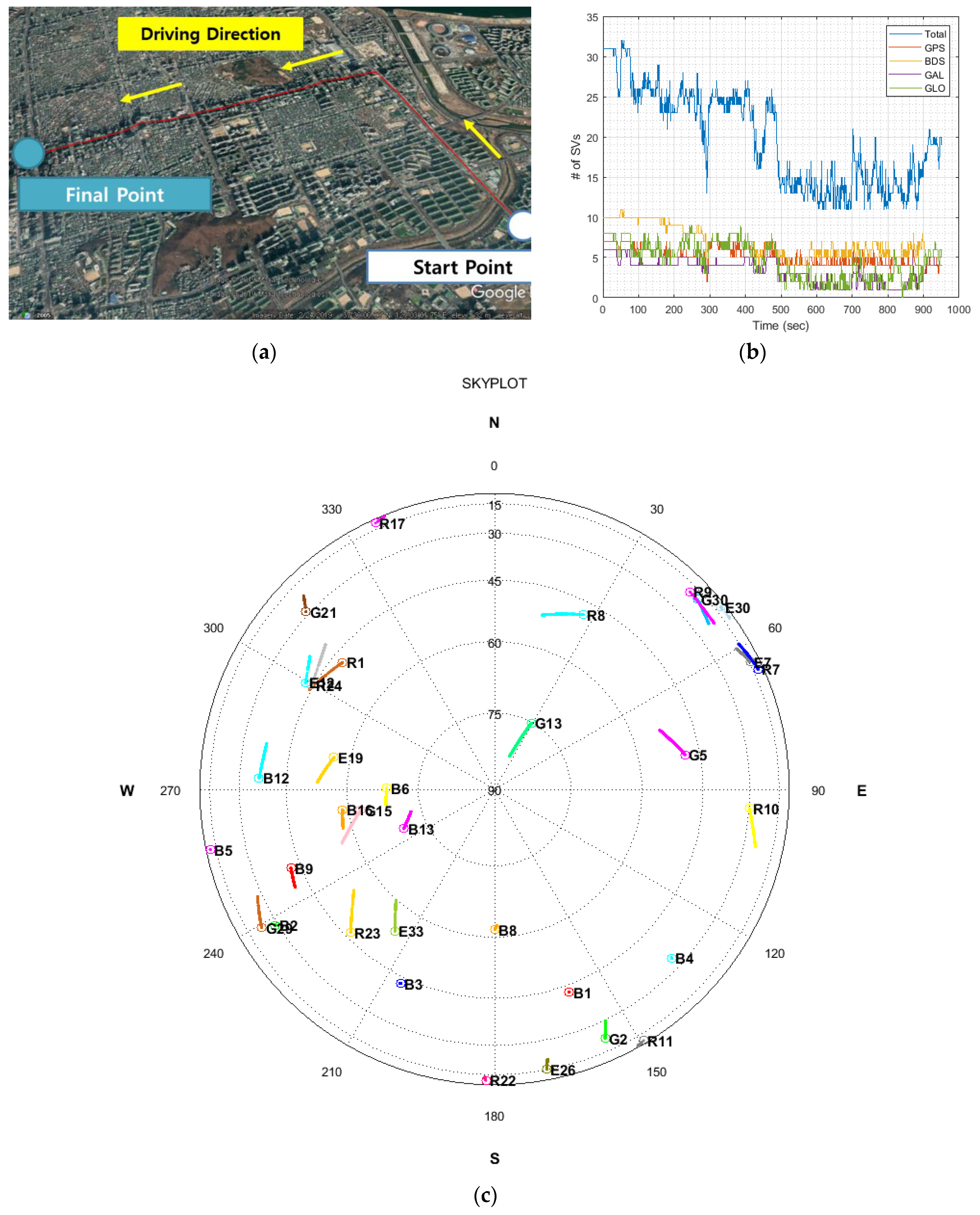980x1215 pixels.
Task: Click the G5 satellite marker
Action: [x=685, y=755]
